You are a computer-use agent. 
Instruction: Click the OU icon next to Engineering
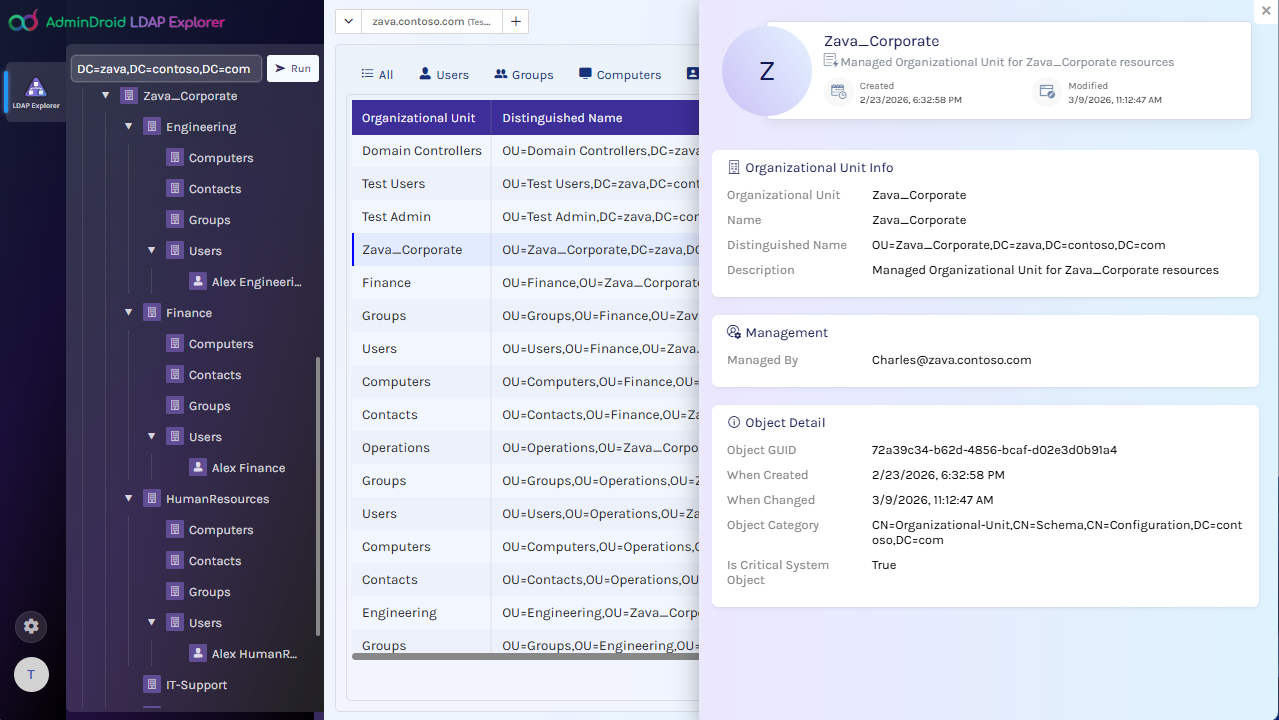click(x=152, y=126)
